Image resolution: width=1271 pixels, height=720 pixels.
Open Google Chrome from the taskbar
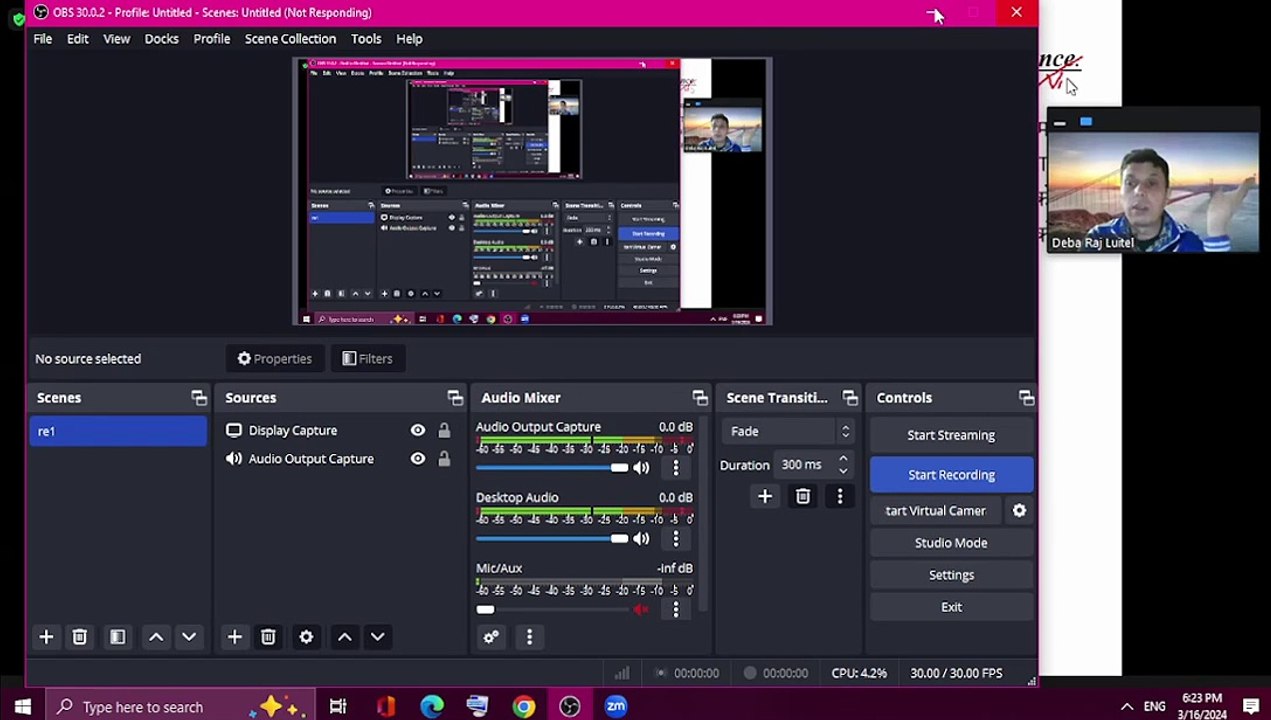[524, 707]
